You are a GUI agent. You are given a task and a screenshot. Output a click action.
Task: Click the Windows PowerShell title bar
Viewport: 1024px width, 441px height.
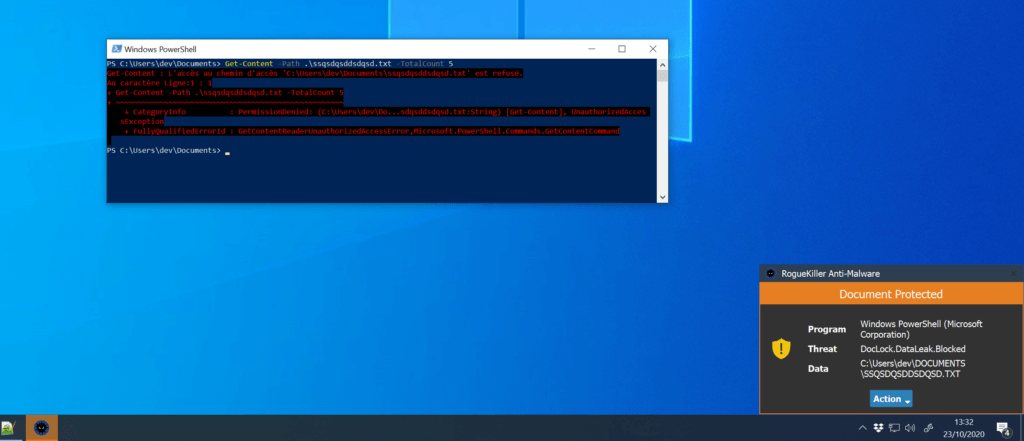350,48
